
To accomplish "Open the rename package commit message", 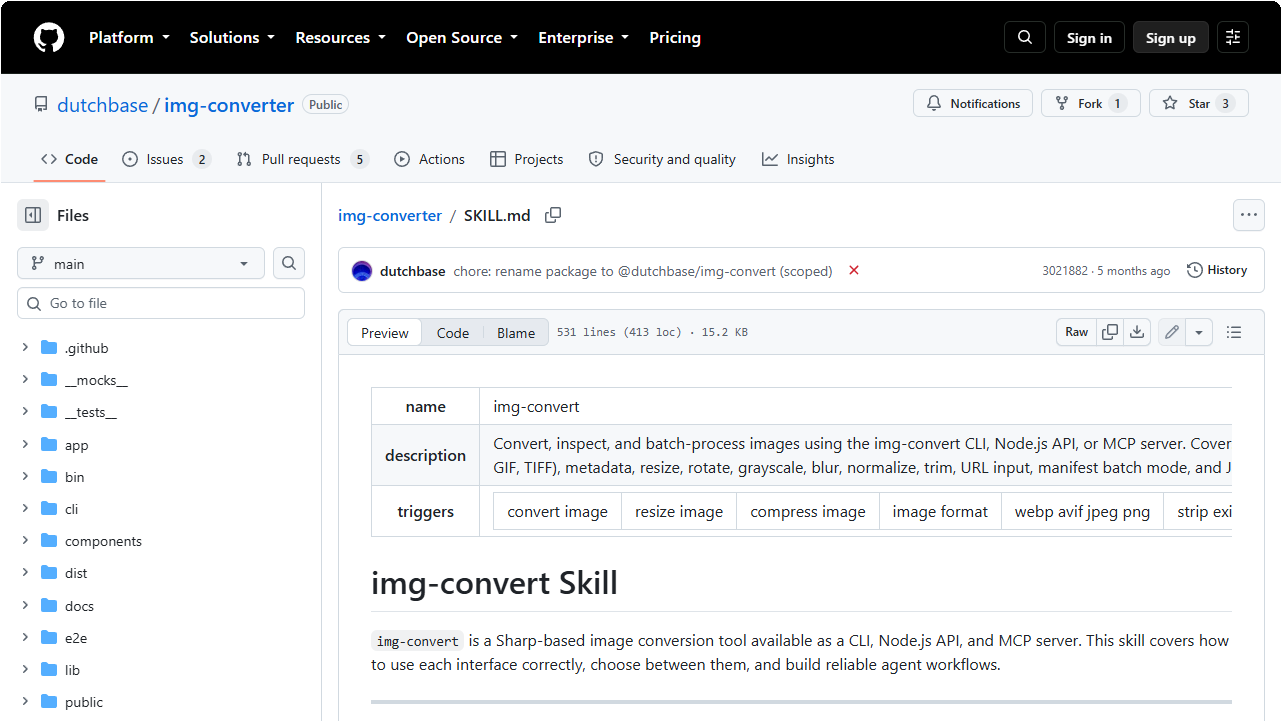I will point(643,271).
